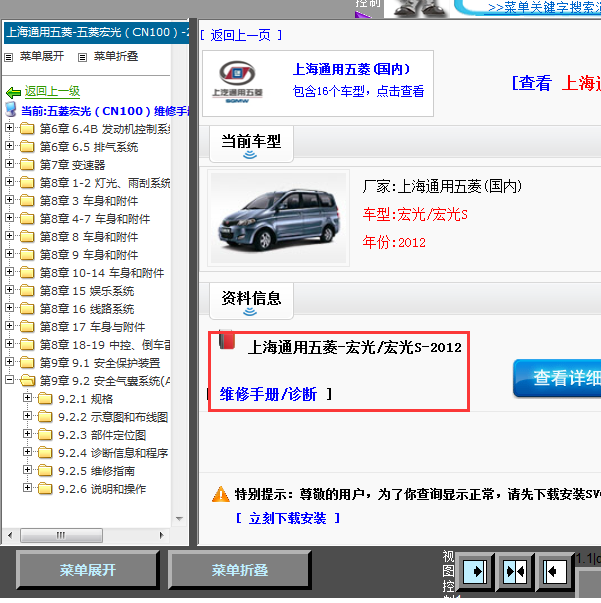Select 第8章 15 娱乐系统 tree item

pyautogui.click(x=87, y=291)
